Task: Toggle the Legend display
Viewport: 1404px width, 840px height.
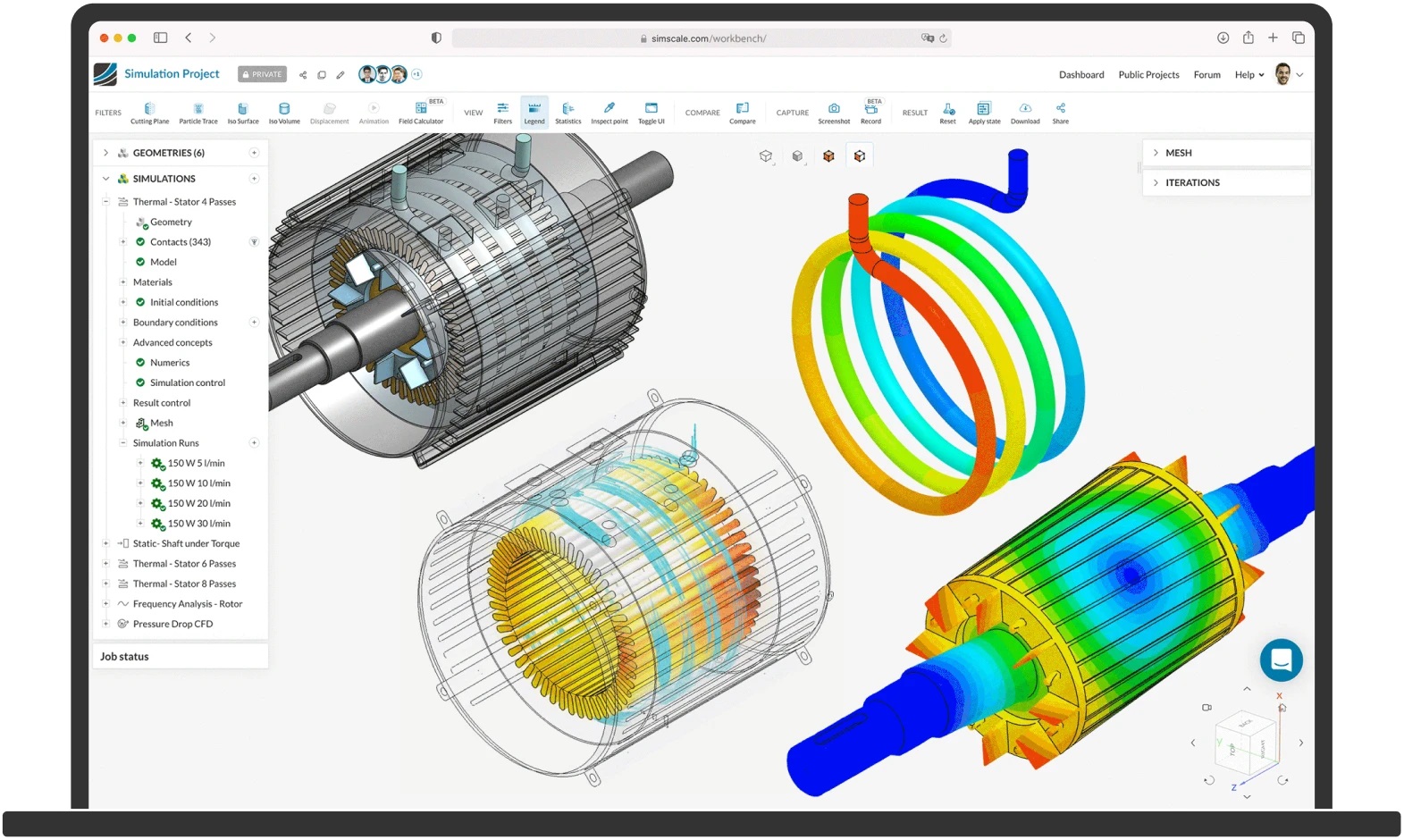Action: [534, 113]
